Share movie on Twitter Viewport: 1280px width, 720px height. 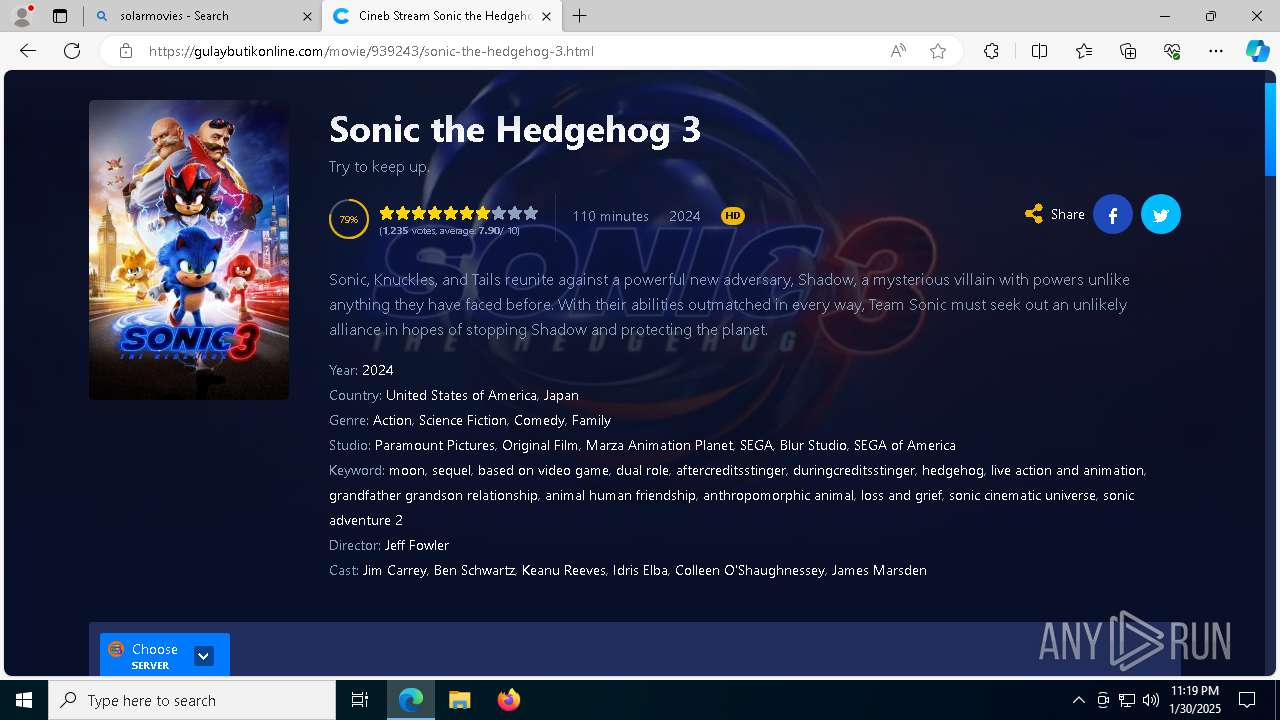1161,214
